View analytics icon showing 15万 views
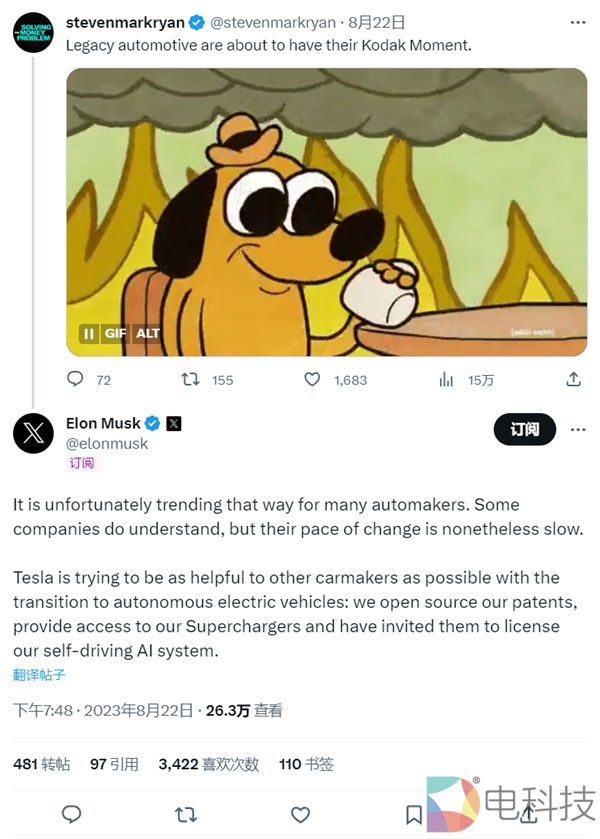The image size is (600, 839). coord(446,380)
